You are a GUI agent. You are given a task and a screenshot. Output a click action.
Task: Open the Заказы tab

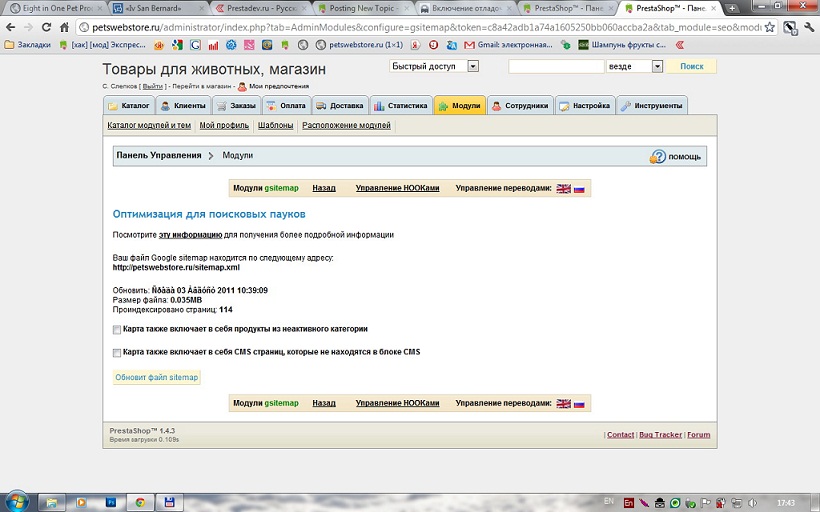[237, 105]
